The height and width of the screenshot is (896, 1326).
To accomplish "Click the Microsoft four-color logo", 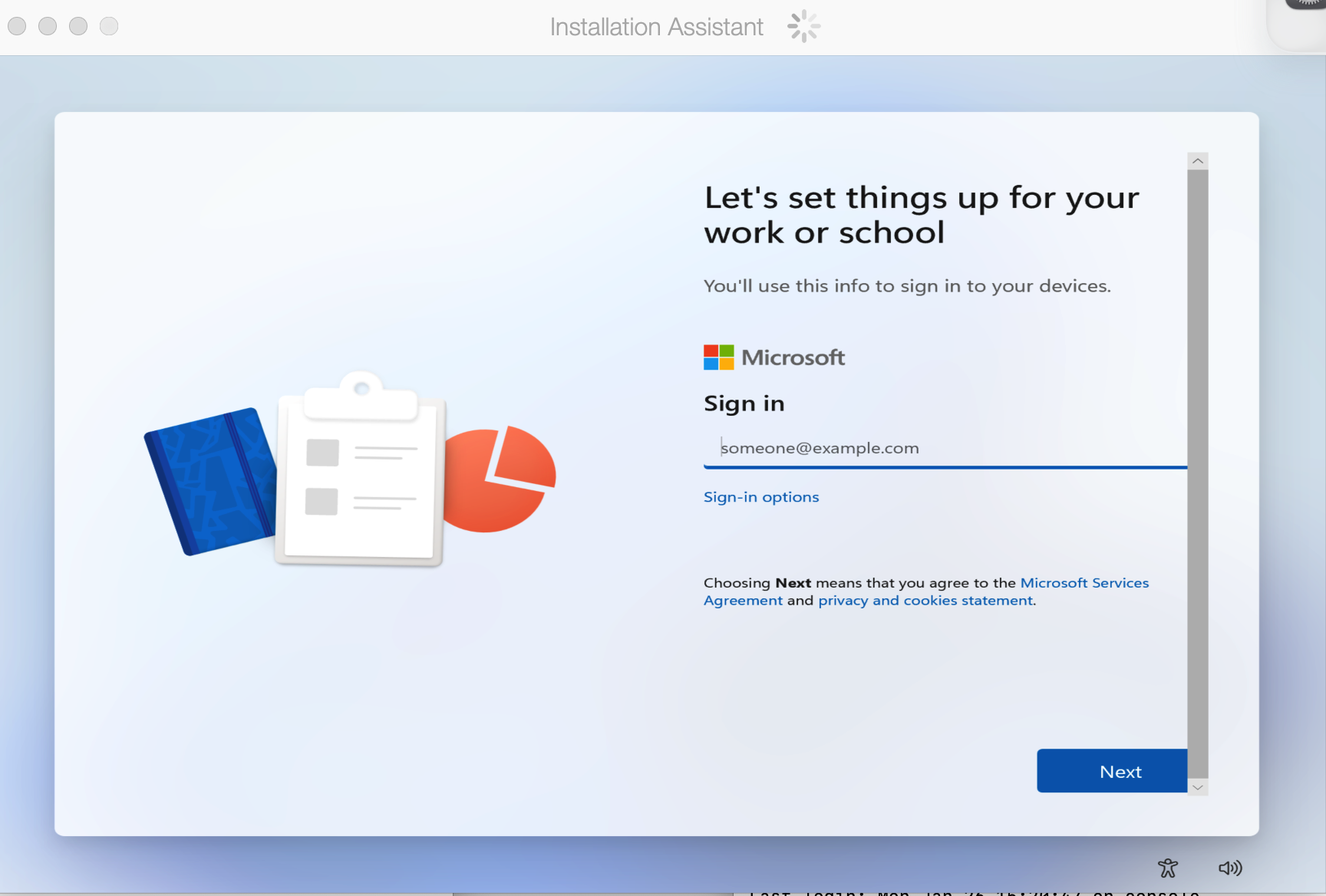I will pyautogui.click(x=719, y=357).
